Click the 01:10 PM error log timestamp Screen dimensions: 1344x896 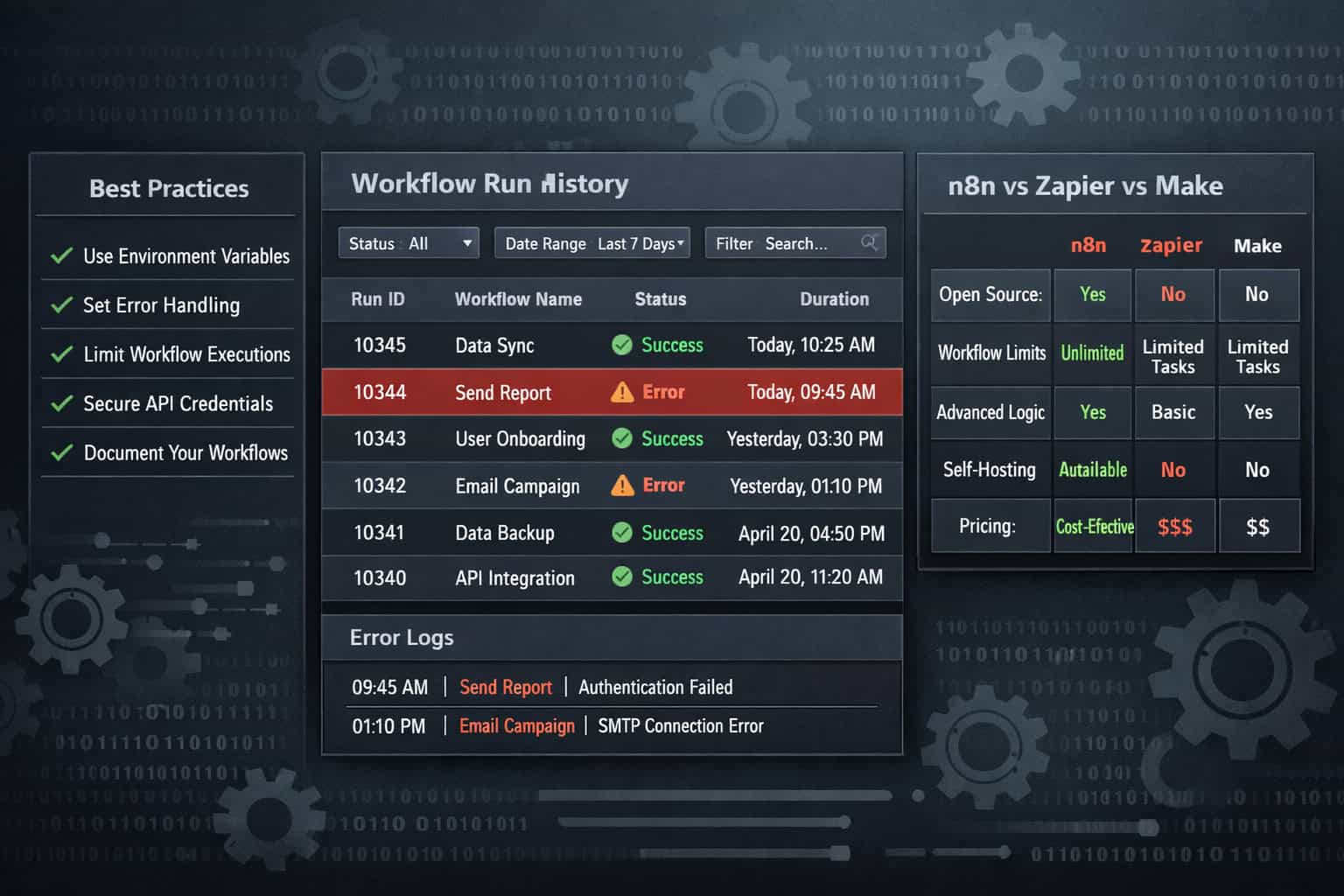coord(388,726)
